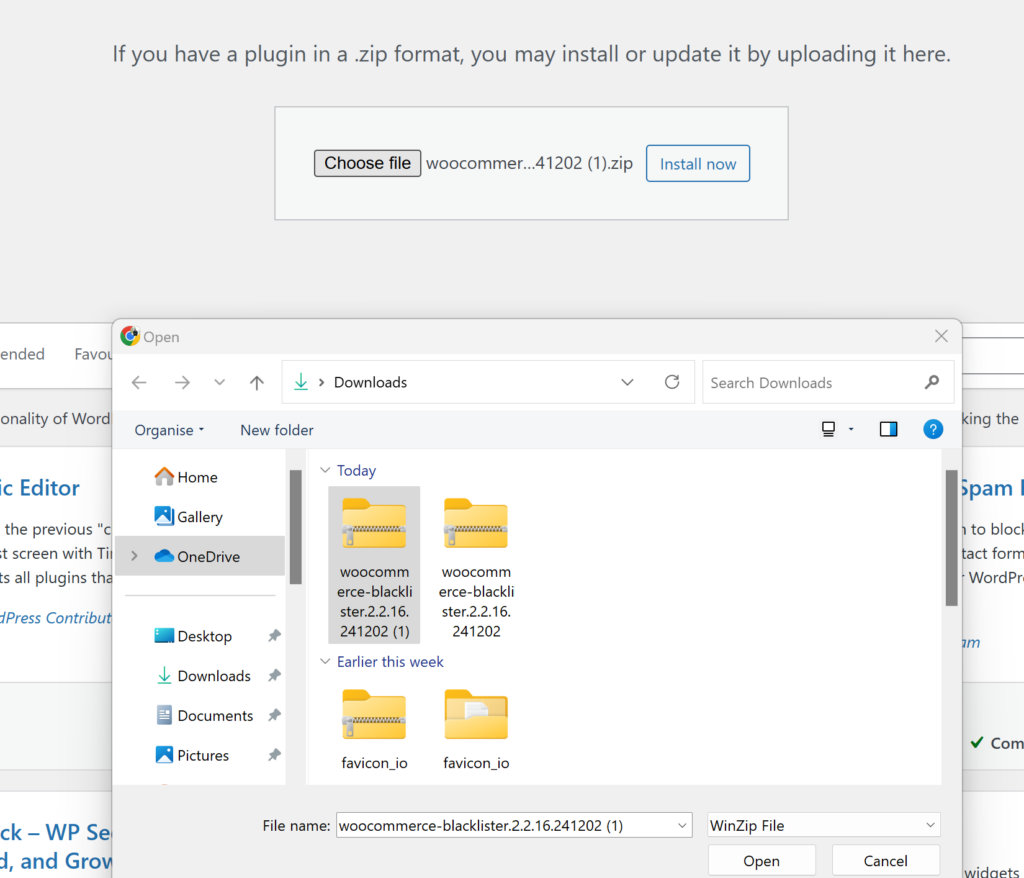Click the back navigation arrow
The height and width of the screenshot is (878, 1024).
[139, 382]
